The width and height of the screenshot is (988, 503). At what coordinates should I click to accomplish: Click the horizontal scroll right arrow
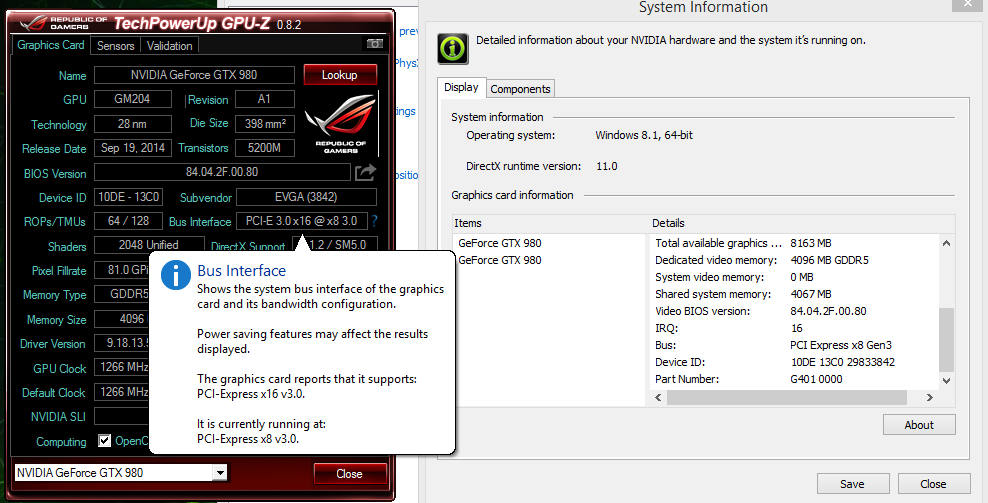(929, 397)
